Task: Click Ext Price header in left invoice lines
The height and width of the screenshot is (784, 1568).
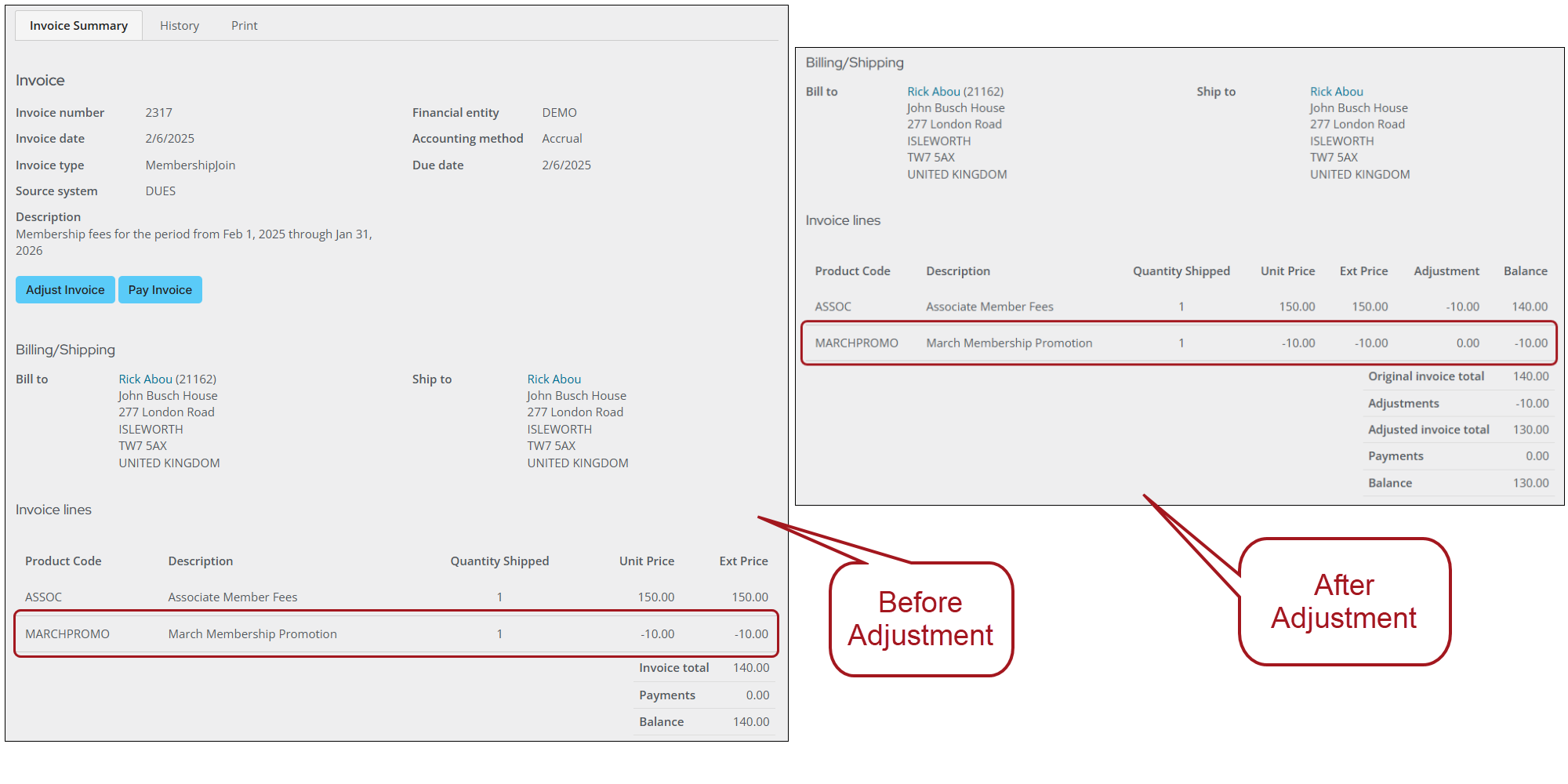Action: [x=743, y=561]
